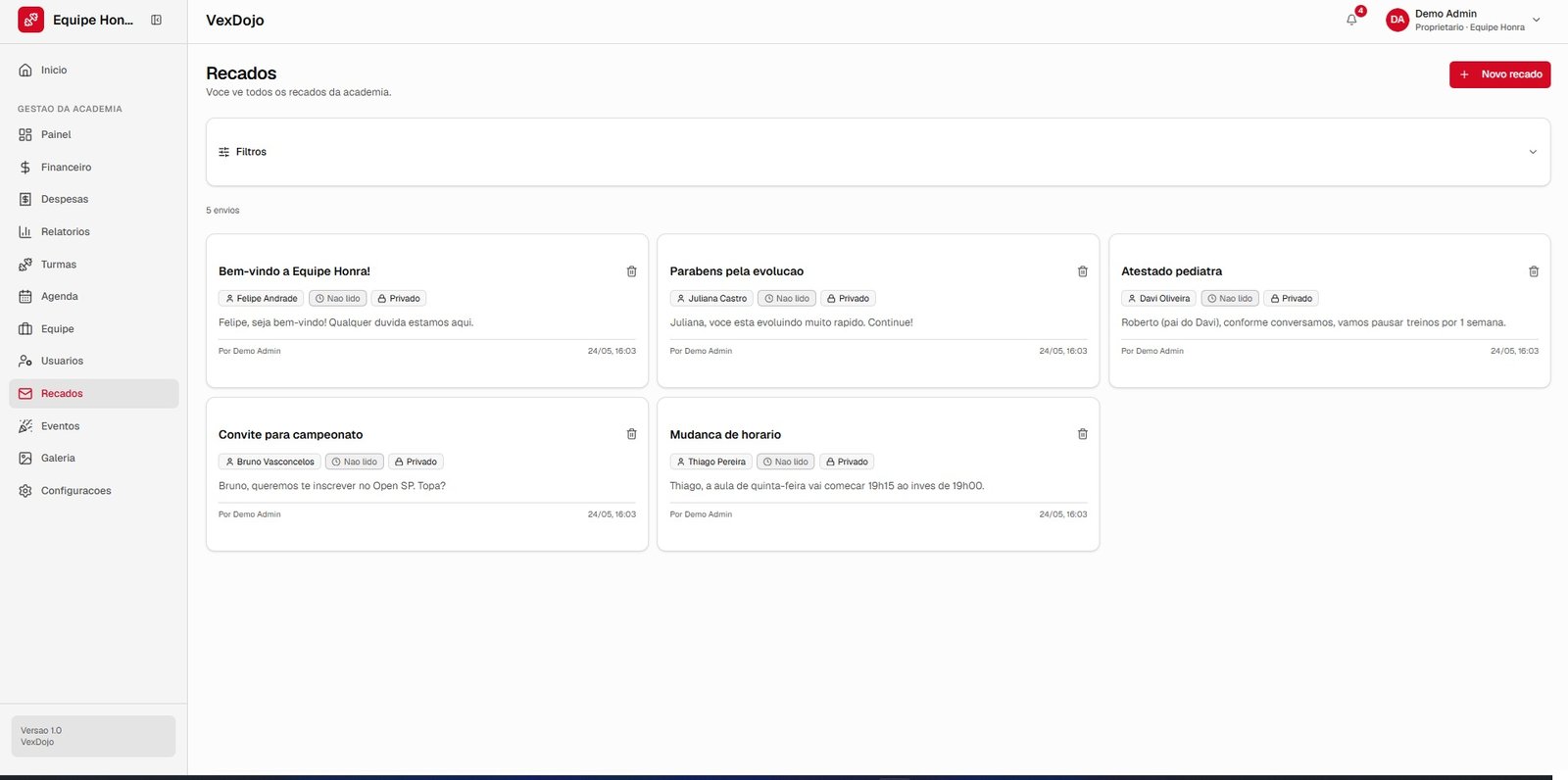Click the Felipe Andrade recipient tag

261,299
